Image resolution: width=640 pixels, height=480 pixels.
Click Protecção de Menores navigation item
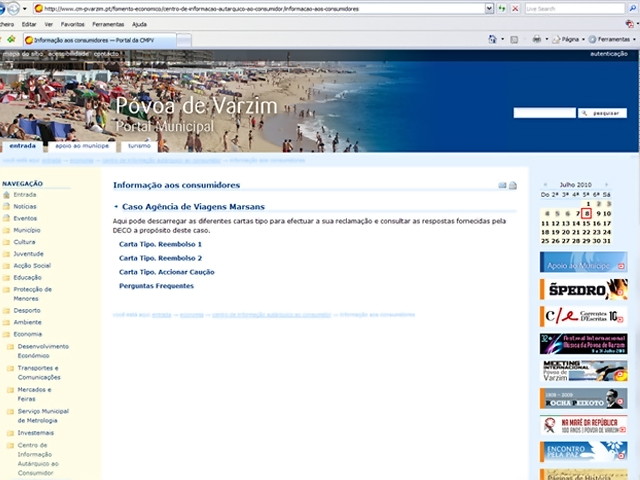point(33,294)
